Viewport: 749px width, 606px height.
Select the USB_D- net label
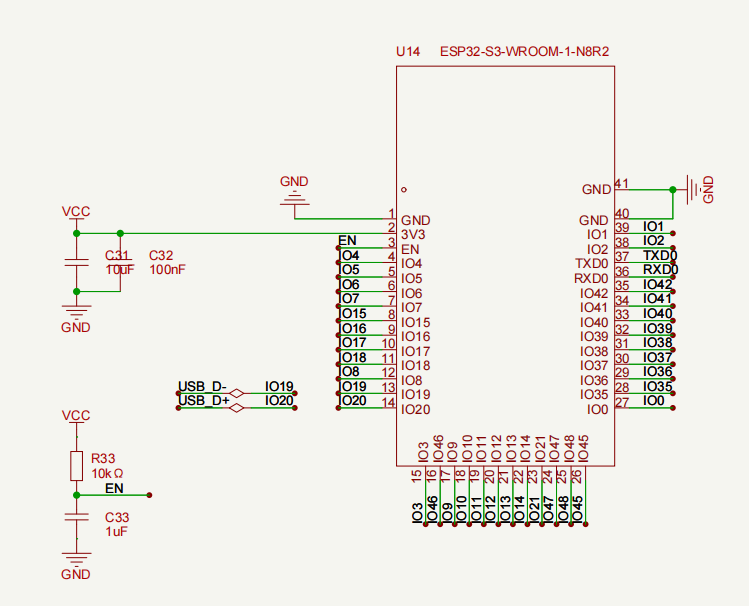(x=203, y=386)
